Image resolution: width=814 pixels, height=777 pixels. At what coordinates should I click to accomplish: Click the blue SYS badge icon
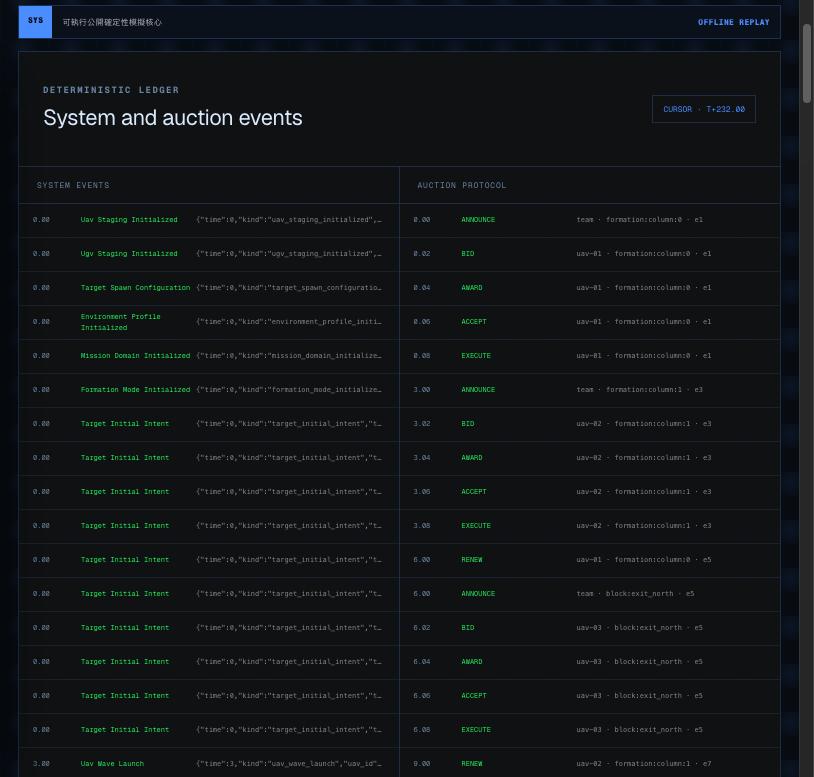(x=35, y=22)
